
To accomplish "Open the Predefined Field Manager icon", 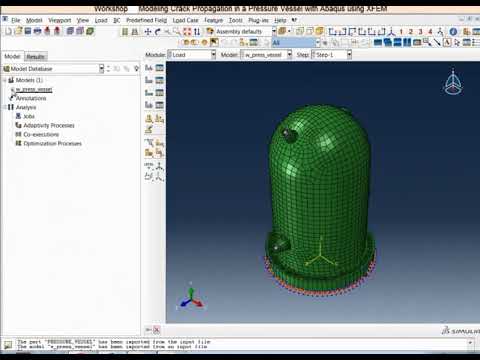I will pos(160,93).
